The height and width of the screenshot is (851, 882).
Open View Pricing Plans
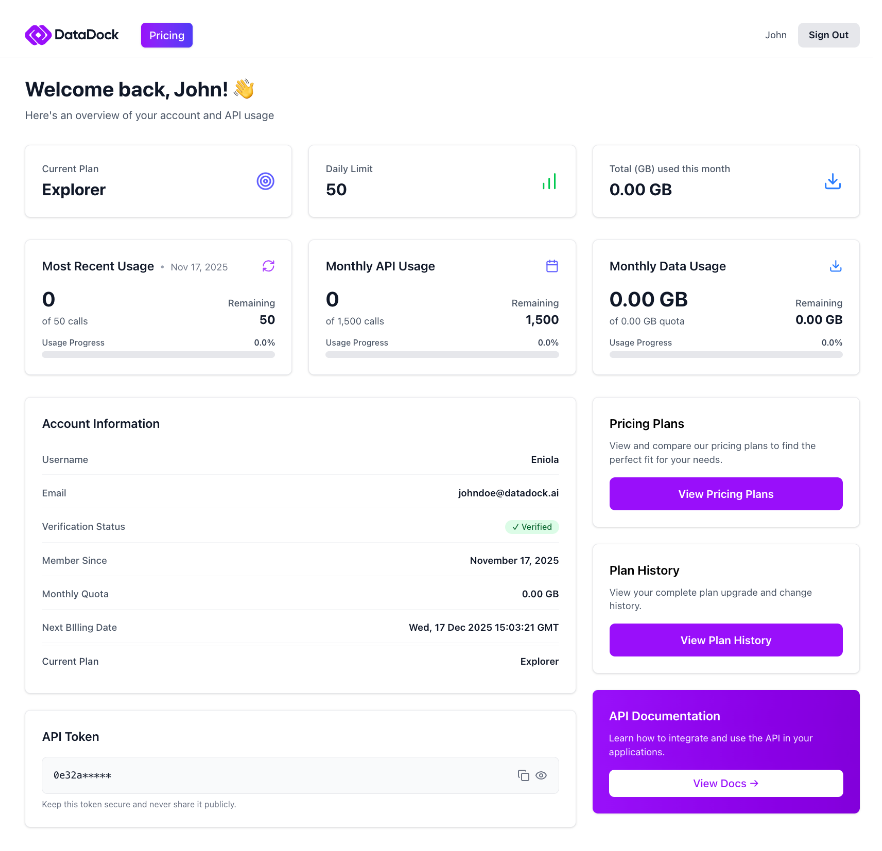click(725, 494)
